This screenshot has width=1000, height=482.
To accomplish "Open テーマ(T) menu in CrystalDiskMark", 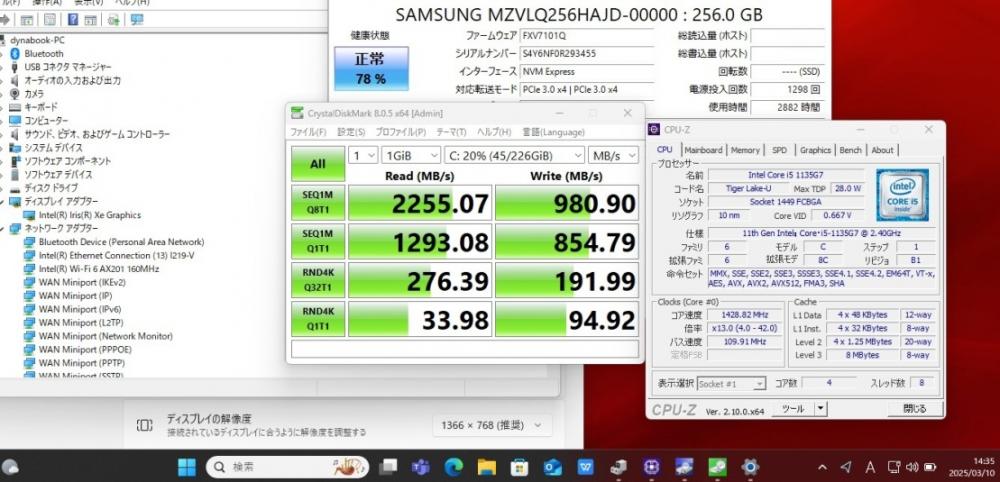I will click(x=452, y=132).
